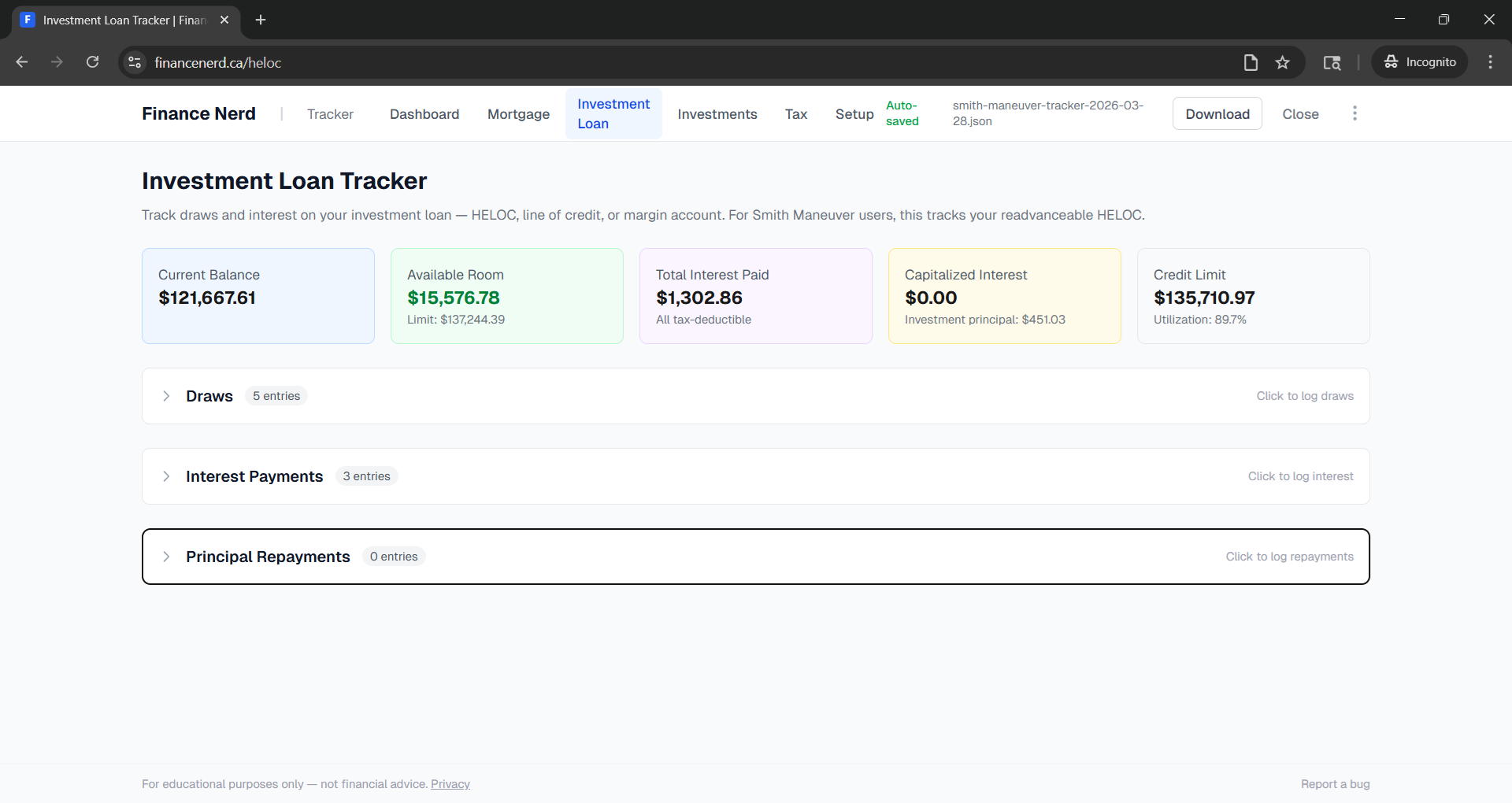Screen dimensions: 1512x803
Task: Click the Close button next to Download
Action: [x=1300, y=113]
